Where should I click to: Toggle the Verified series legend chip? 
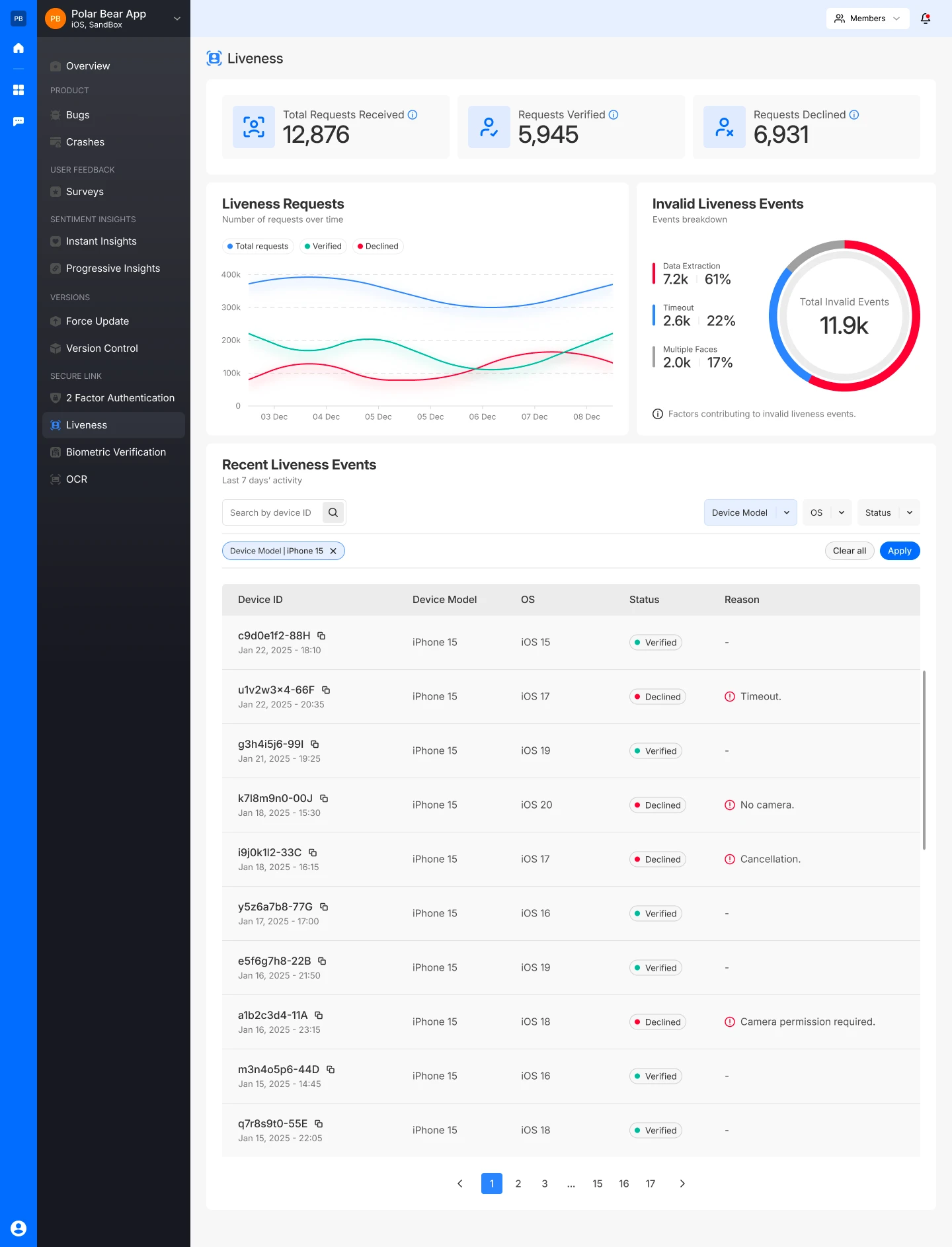pos(323,246)
